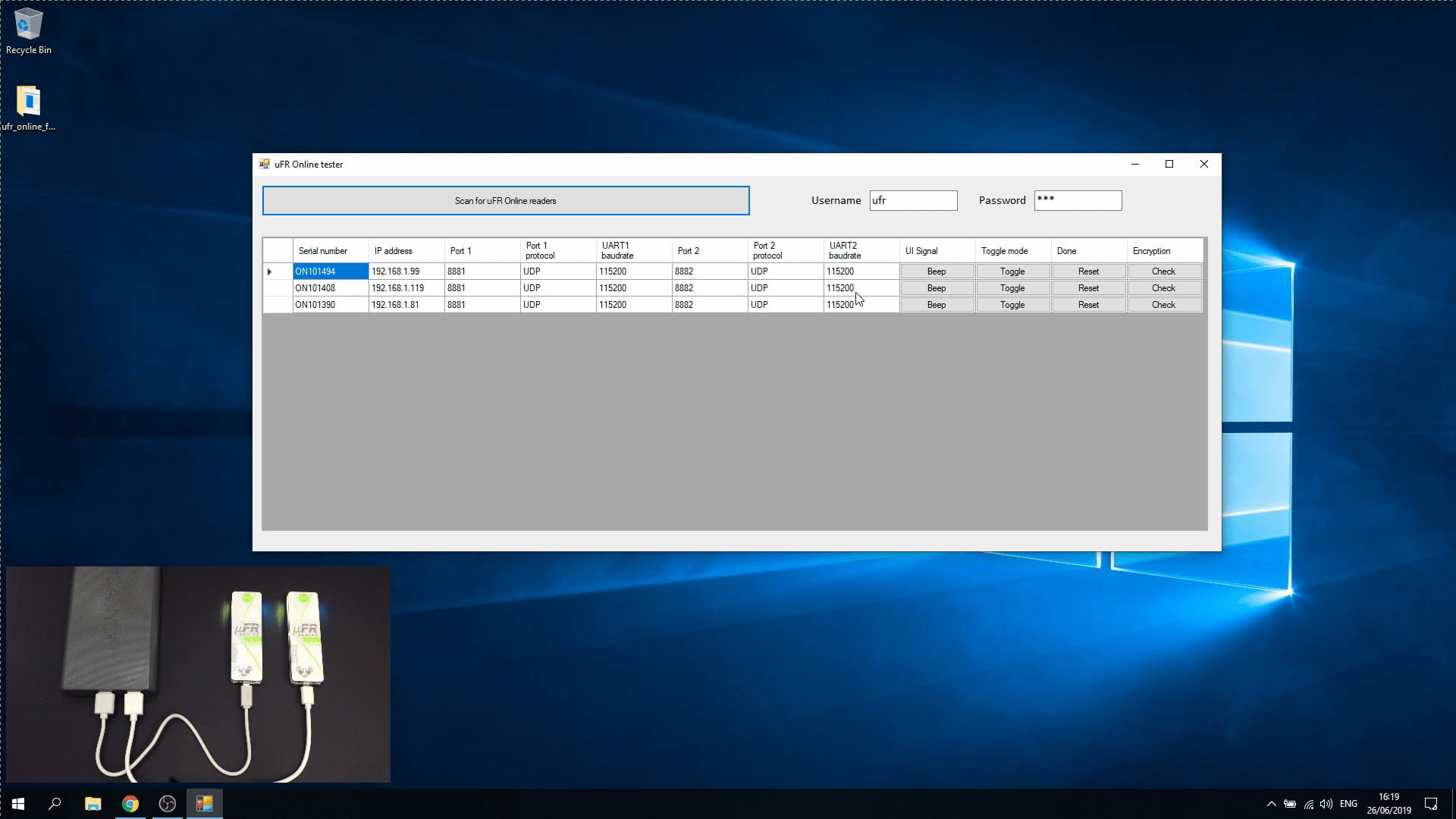Click the Port 1 column header

pos(482,251)
